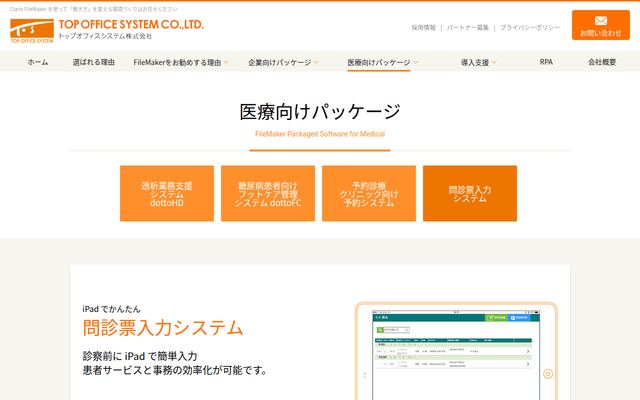This screenshot has width=640, height=400.
Task: Click the 患者サービスと事務の効率化が可能です text
Action: point(175,370)
